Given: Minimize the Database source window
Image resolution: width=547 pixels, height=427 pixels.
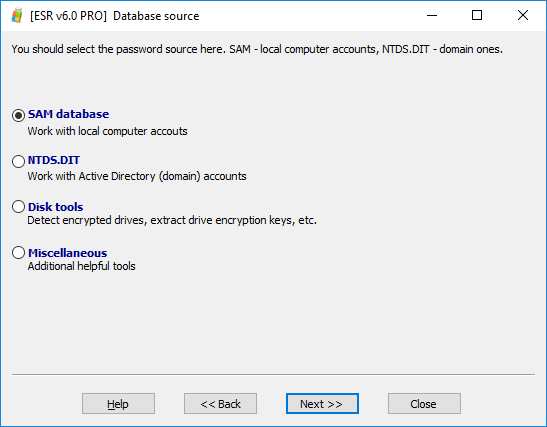Looking at the screenshot, I should [432, 15].
